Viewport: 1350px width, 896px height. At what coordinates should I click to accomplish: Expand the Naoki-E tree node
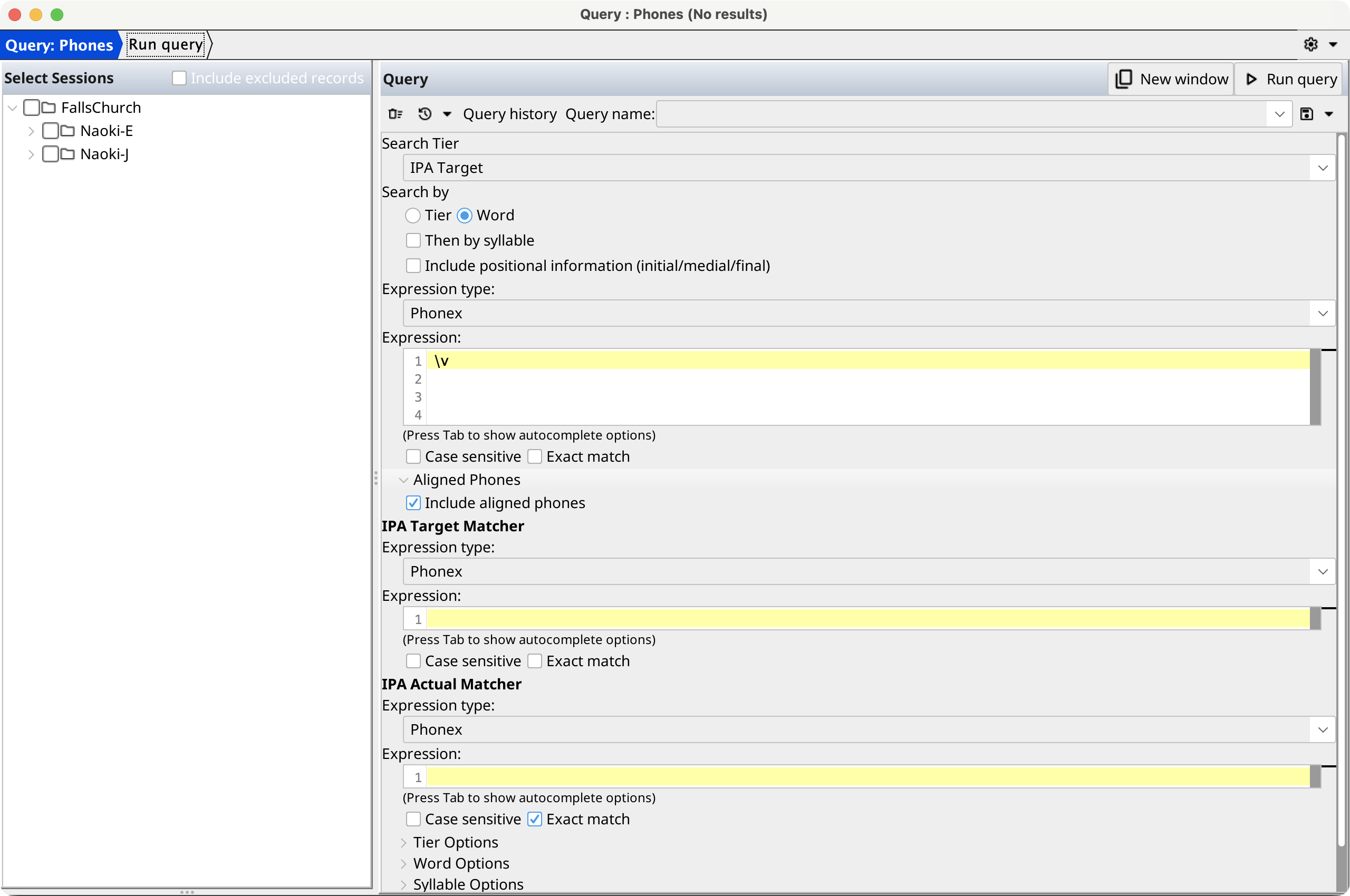[31, 131]
